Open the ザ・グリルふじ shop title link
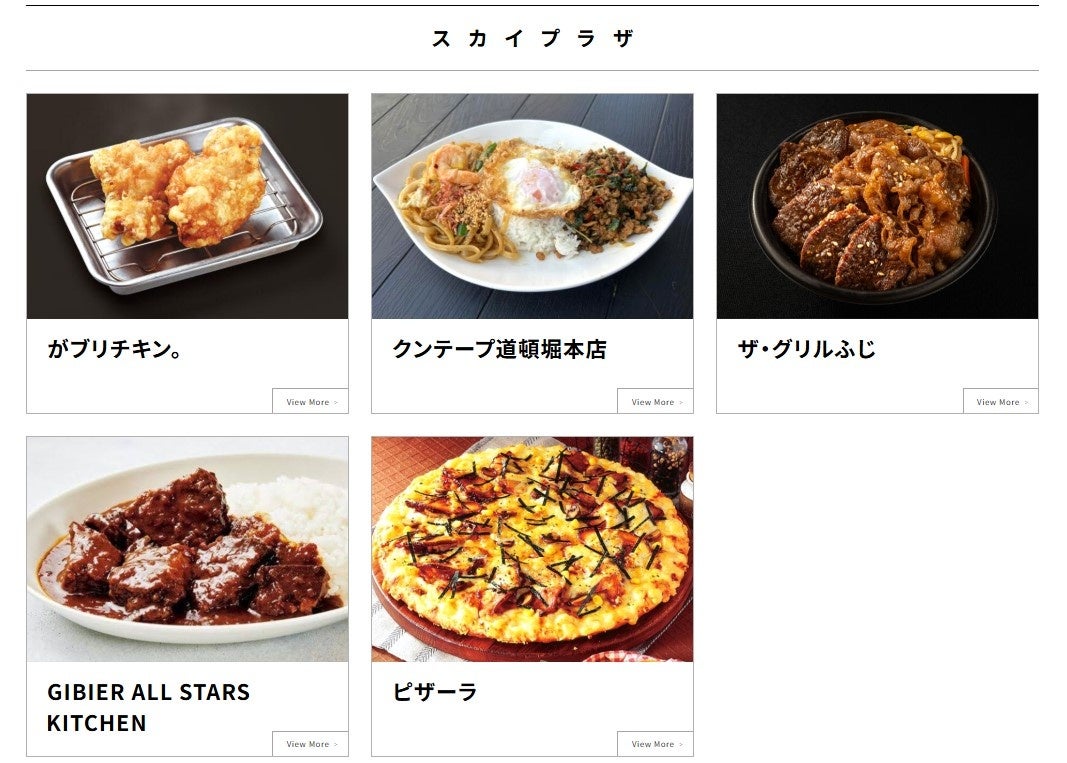The width and height of the screenshot is (1067, 763). 806,349
